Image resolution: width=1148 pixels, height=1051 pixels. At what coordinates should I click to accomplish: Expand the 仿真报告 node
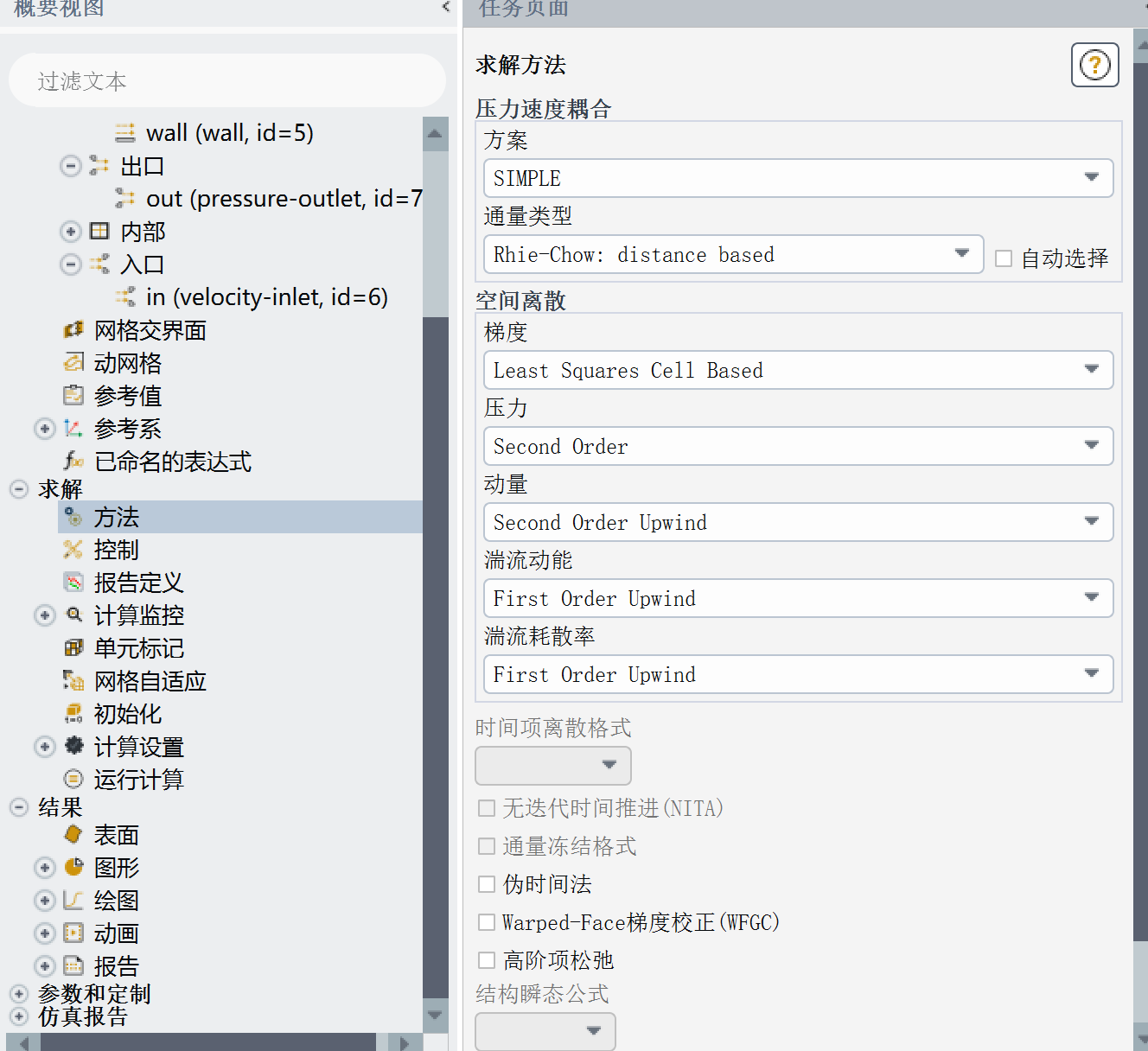click(x=19, y=1016)
